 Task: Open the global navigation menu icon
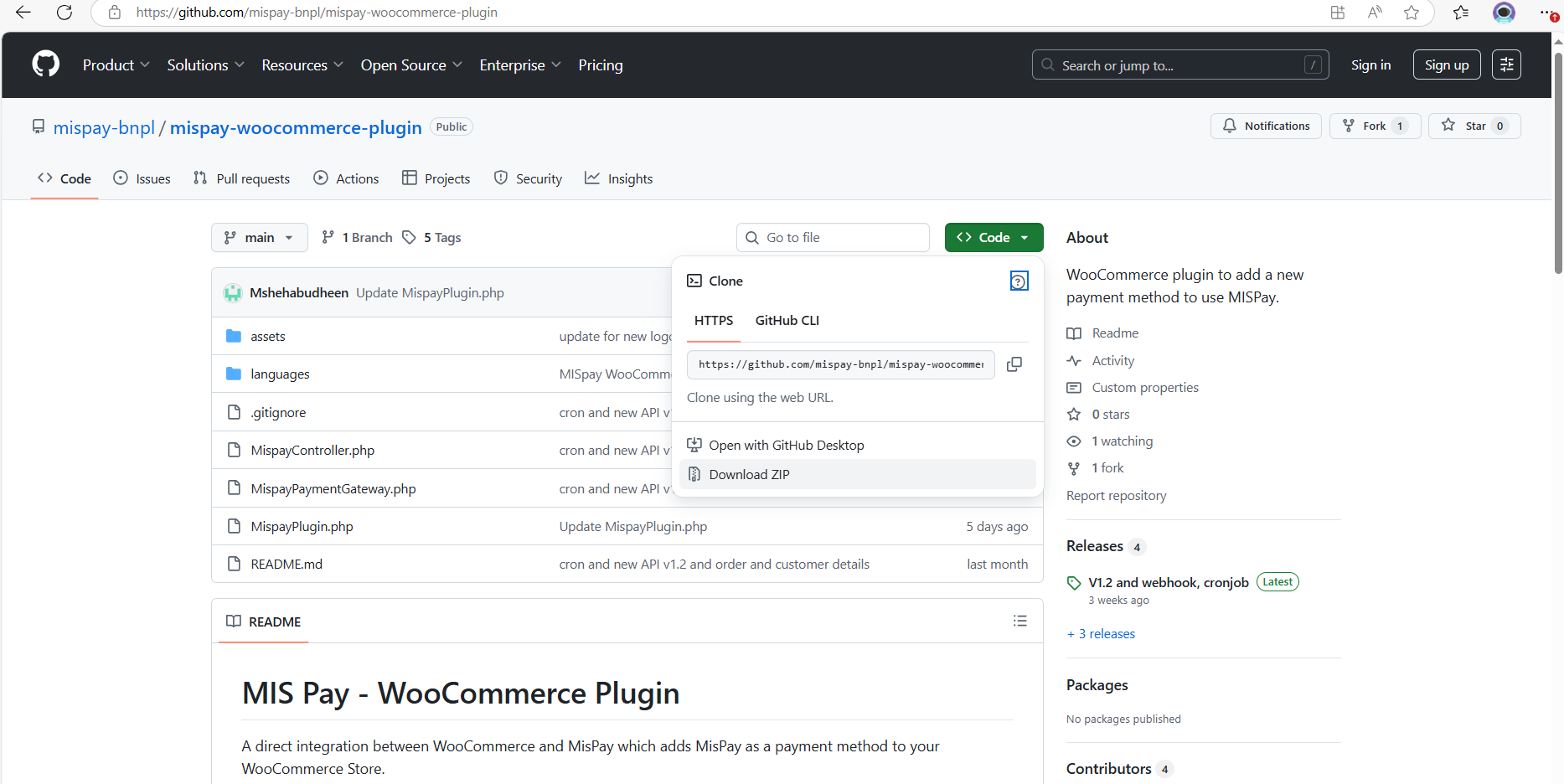point(1506,64)
